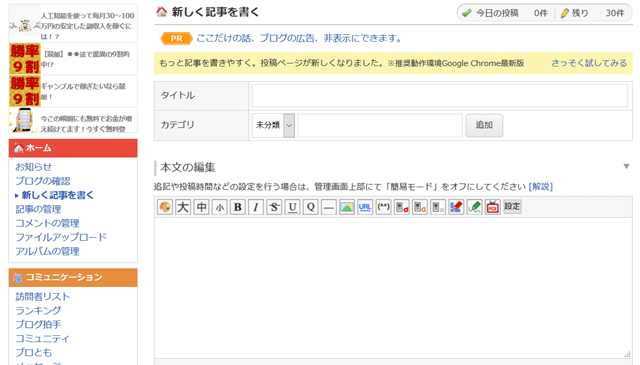The height and width of the screenshot is (365, 640).
Task: Open the PR link about hiding ads
Action: pyautogui.click(x=299, y=38)
